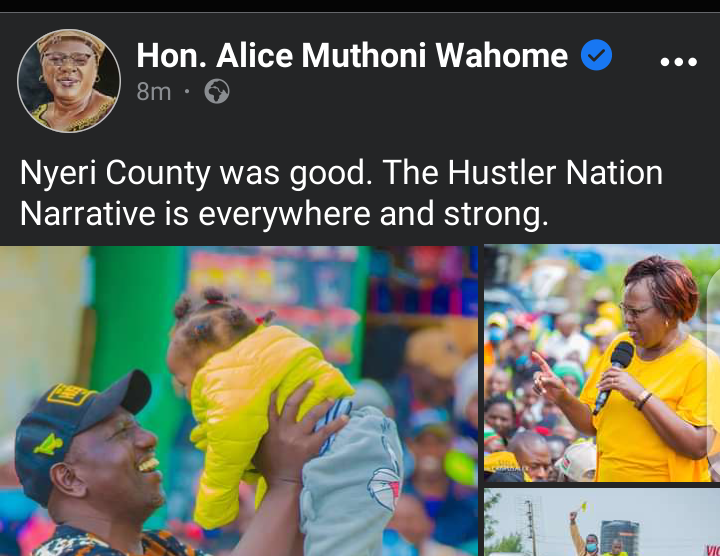Click the blue verified badge icon
The height and width of the screenshot is (556, 720).
click(596, 55)
